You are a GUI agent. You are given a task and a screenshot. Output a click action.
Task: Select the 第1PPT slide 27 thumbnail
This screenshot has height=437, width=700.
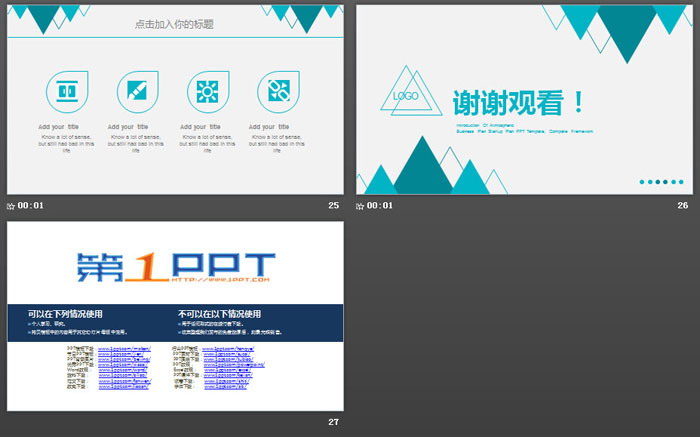coord(175,316)
